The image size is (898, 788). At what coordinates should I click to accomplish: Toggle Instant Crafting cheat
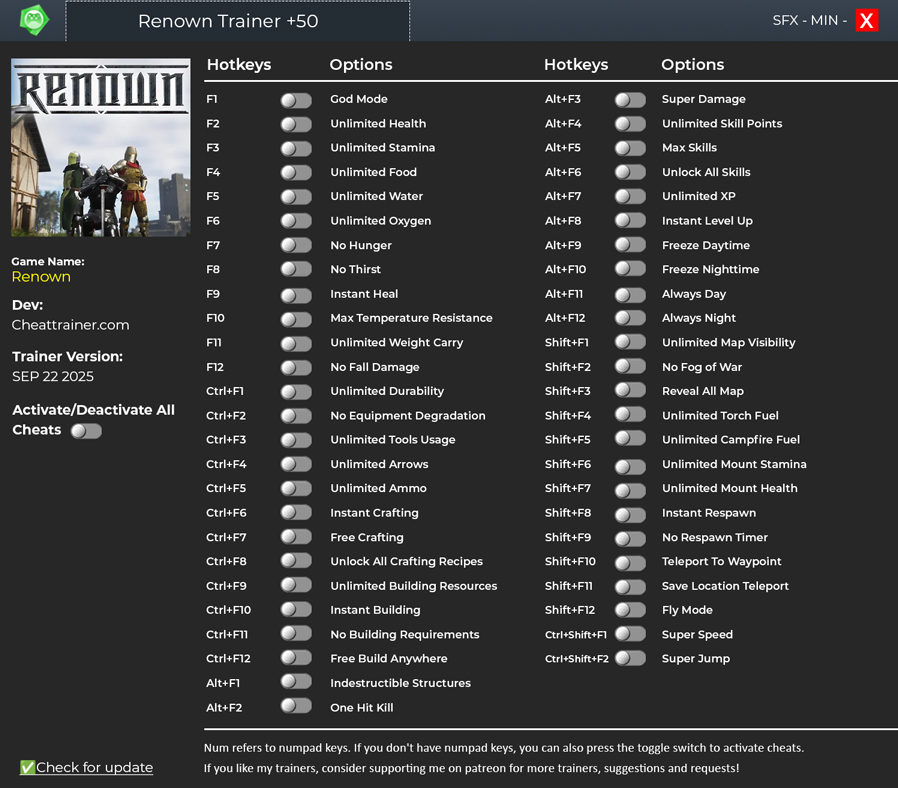pos(296,513)
